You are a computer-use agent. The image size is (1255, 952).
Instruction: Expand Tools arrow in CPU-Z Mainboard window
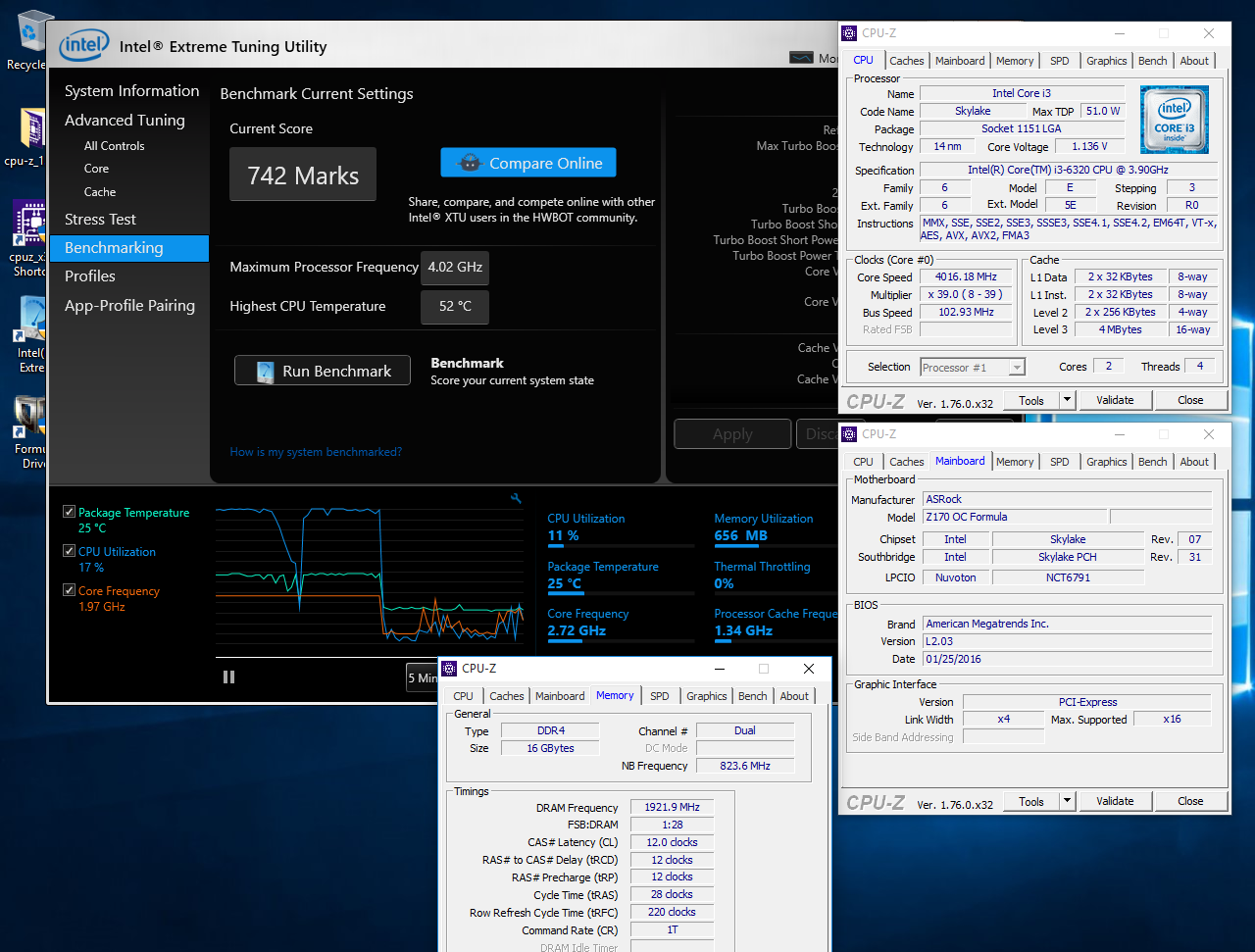pos(1067,801)
